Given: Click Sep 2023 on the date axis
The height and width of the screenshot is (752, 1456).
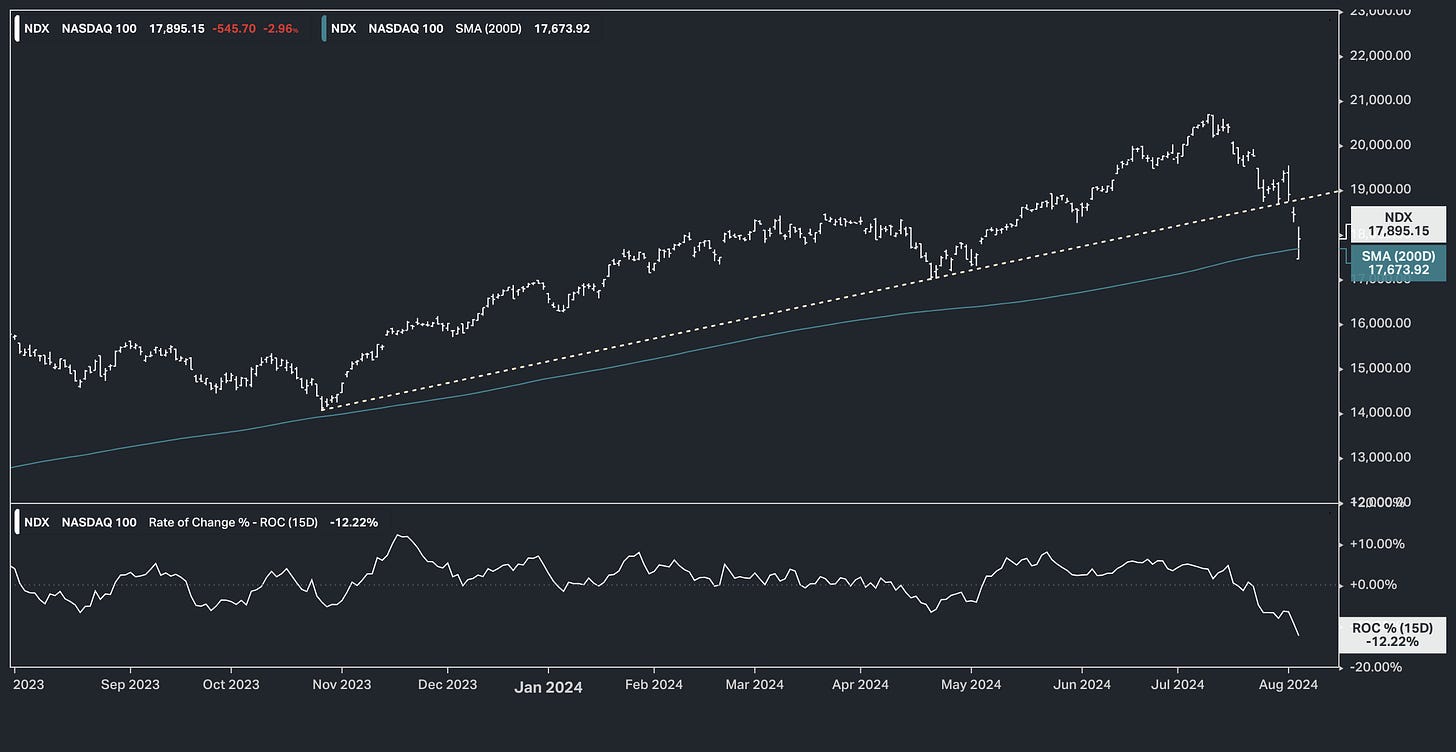Looking at the screenshot, I should pos(131,685).
